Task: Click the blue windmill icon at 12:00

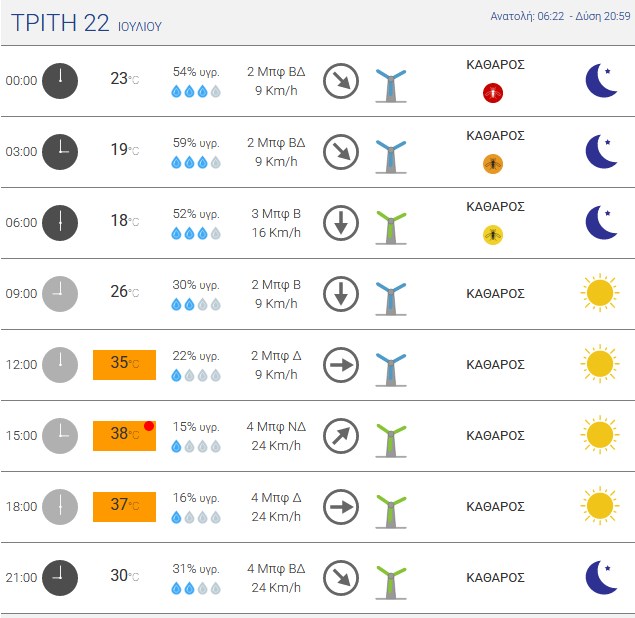Action: (391, 369)
